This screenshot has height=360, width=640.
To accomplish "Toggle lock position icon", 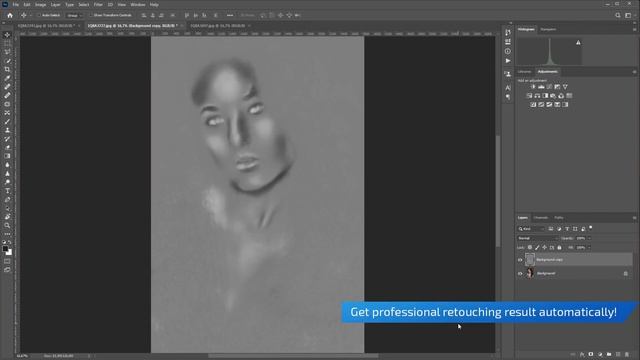I will pyautogui.click(x=544, y=247).
